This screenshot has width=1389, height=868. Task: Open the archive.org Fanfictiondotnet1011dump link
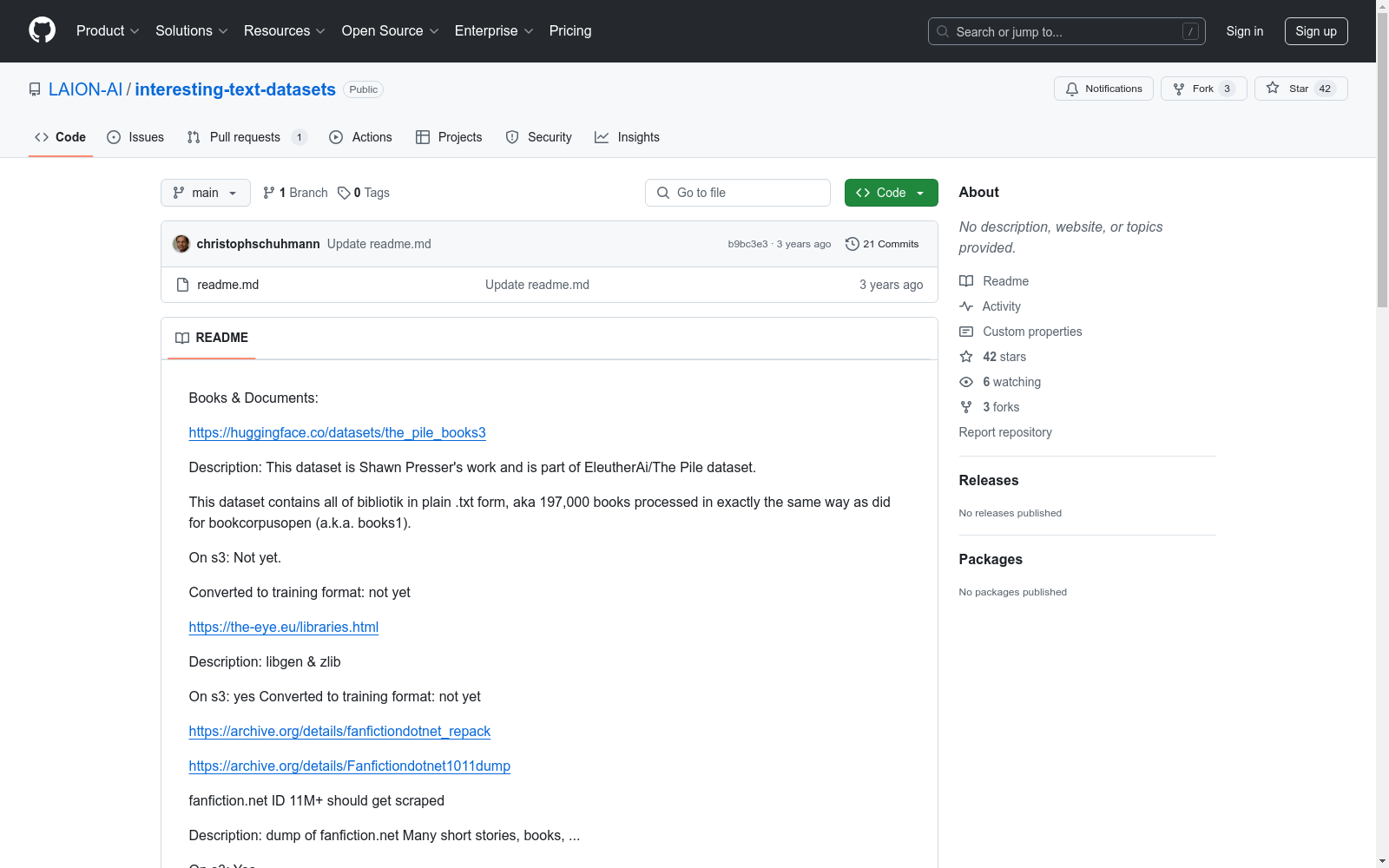pyautogui.click(x=350, y=766)
